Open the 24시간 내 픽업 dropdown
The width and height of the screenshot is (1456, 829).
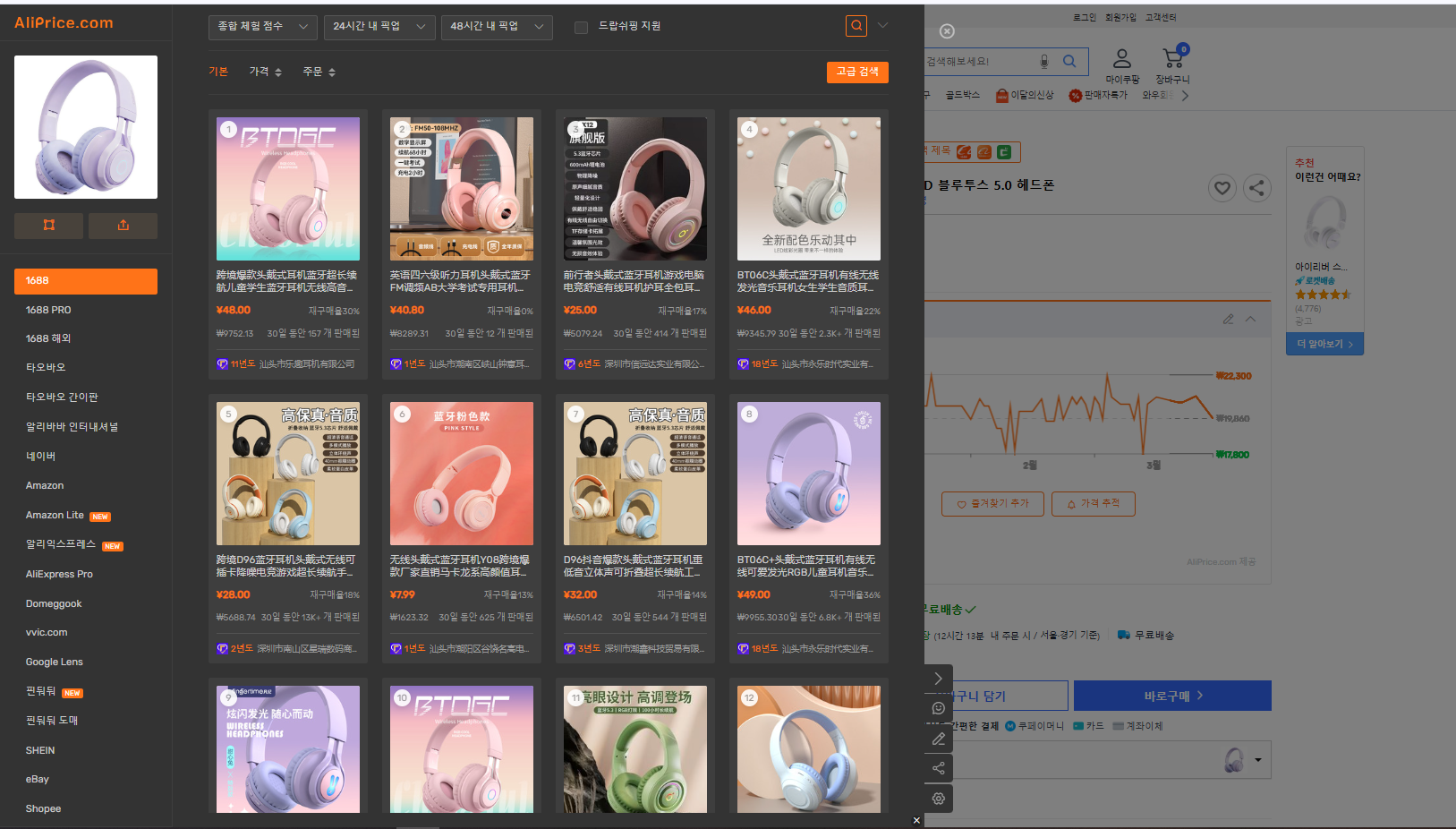point(379,27)
